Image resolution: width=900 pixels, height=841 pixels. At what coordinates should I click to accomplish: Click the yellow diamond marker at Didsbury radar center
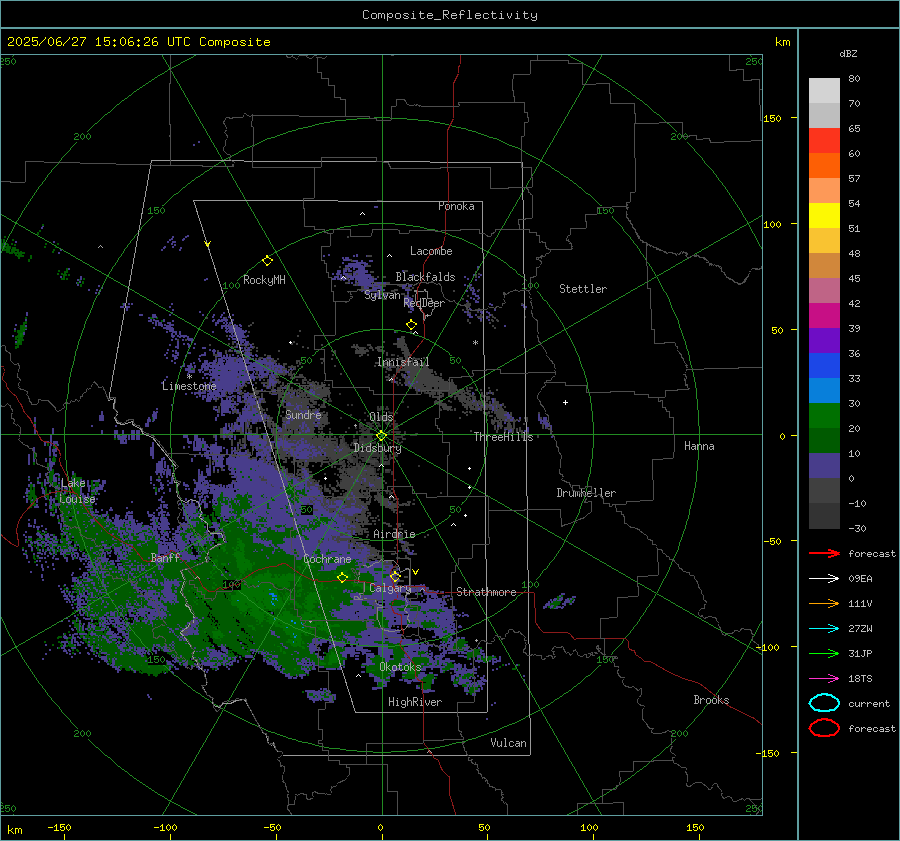(x=381, y=436)
